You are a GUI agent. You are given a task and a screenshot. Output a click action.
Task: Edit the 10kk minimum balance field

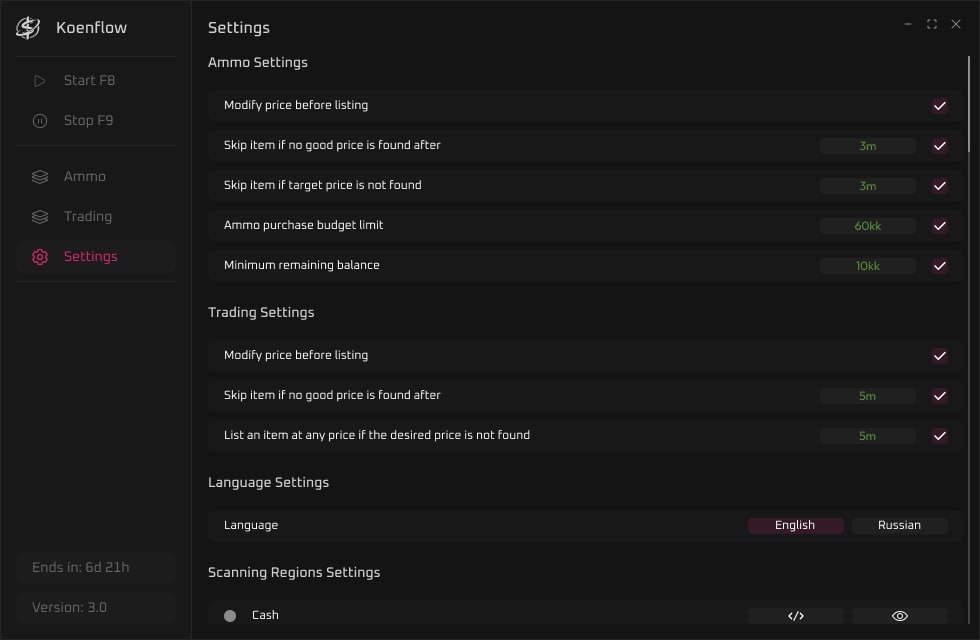(x=868, y=266)
